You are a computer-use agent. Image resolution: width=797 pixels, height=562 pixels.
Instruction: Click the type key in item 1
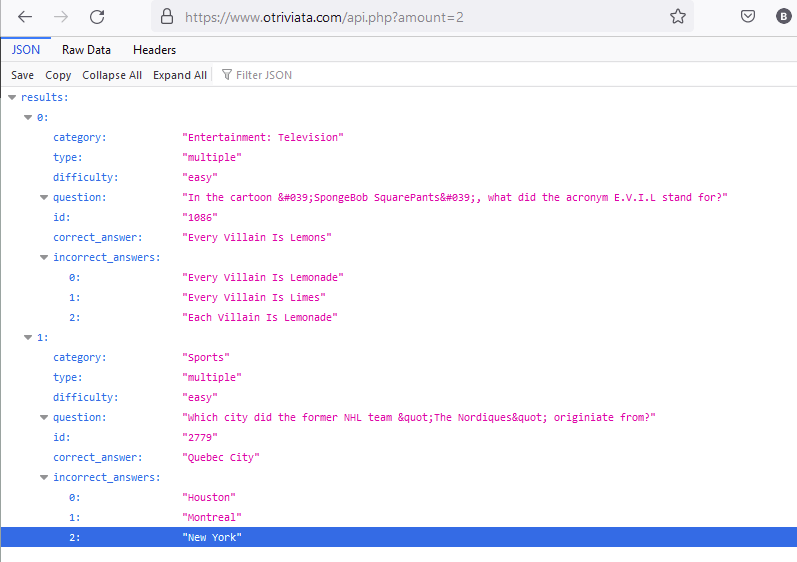click(68, 377)
